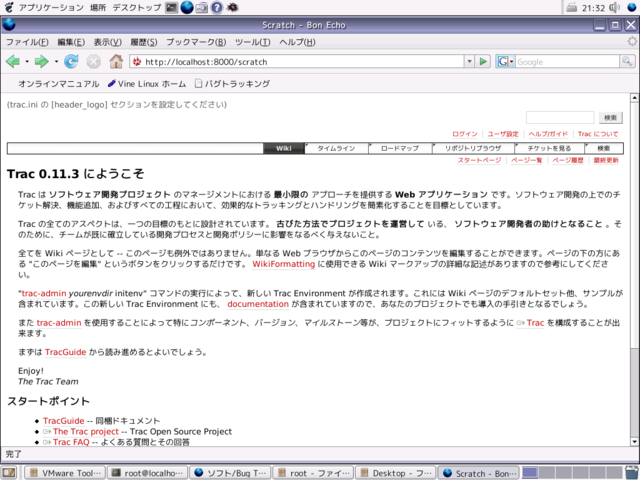
Task: Open ファイル(F) menu
Action: (27, 42)
